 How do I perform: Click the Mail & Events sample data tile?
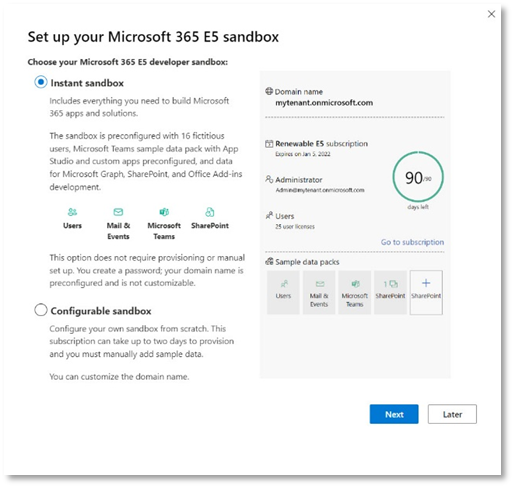pyautogui.click(x=319, y=292)
